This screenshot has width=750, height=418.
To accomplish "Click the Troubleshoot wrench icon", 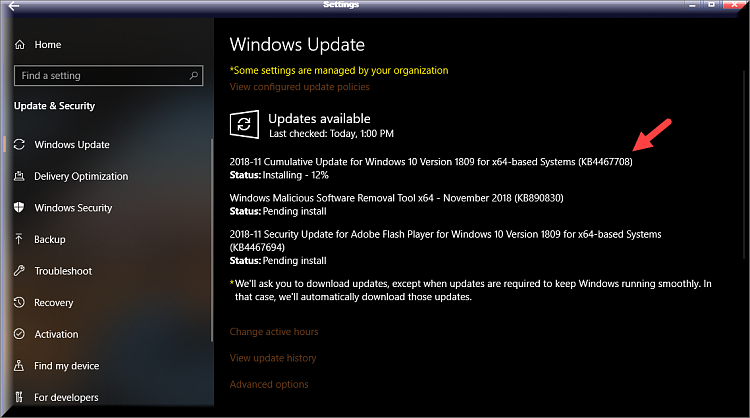I will click(x=19, y=271).
